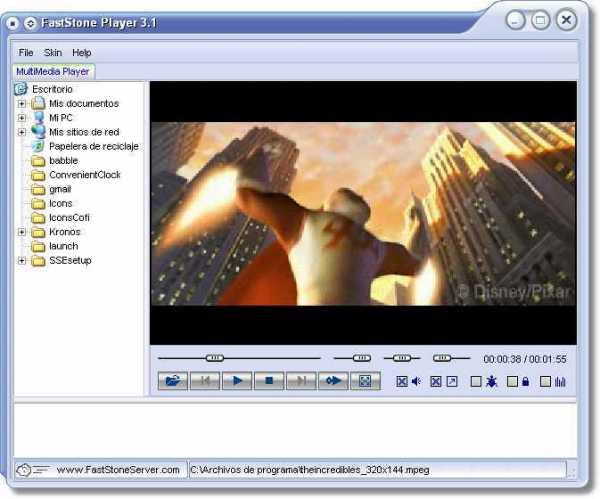Expand the Kronos folder node
The image size is (600, 499).
[21, 232]
